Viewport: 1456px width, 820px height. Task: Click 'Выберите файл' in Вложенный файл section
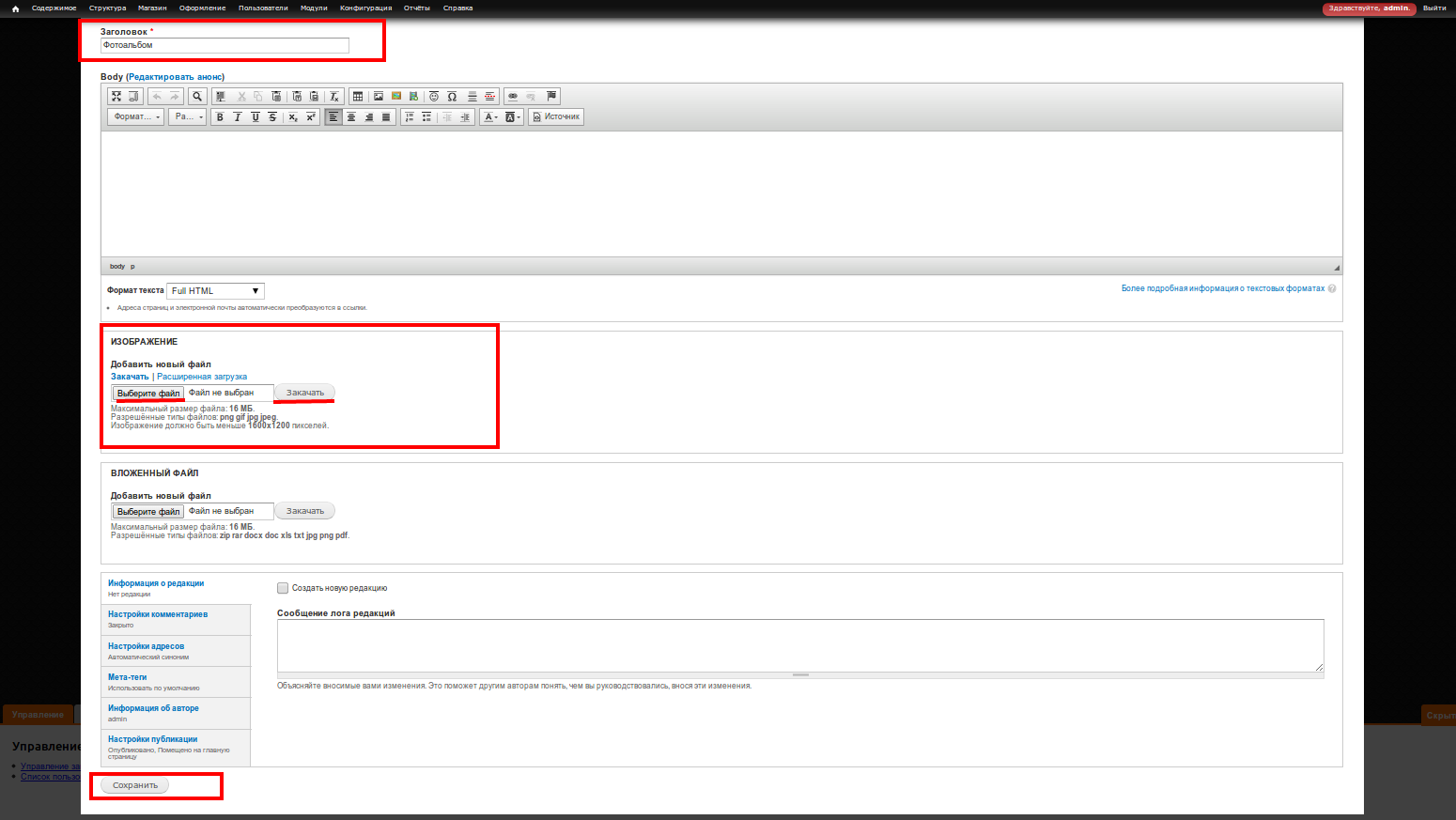tap(148, 512)
